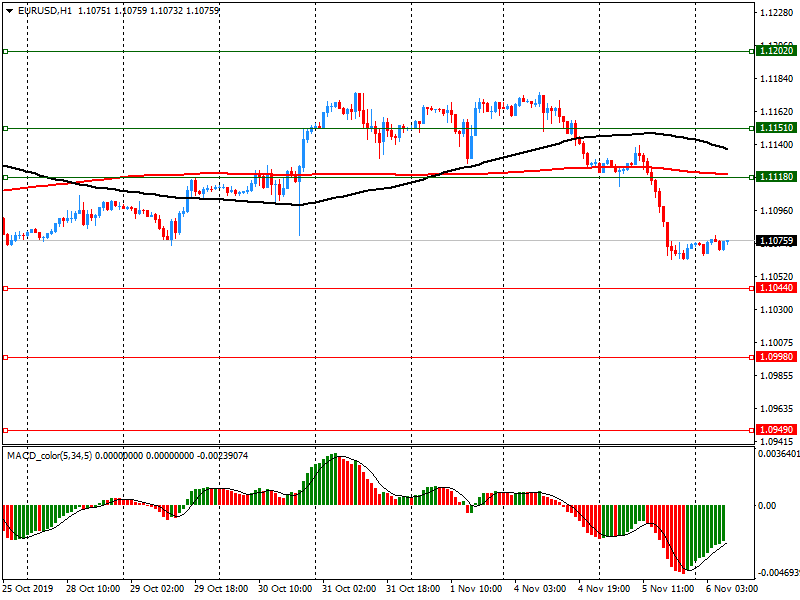Click the 1.09980 support level tag
800x600 pixels.
(x=776, y=357)
